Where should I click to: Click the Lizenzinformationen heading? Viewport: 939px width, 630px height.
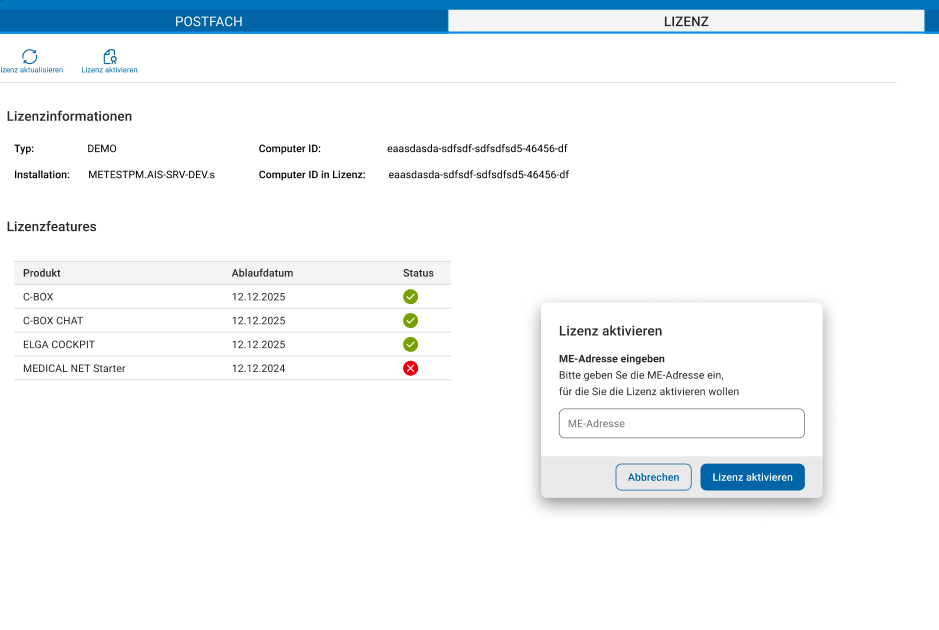pyautogui.click(x=69, y=116)
